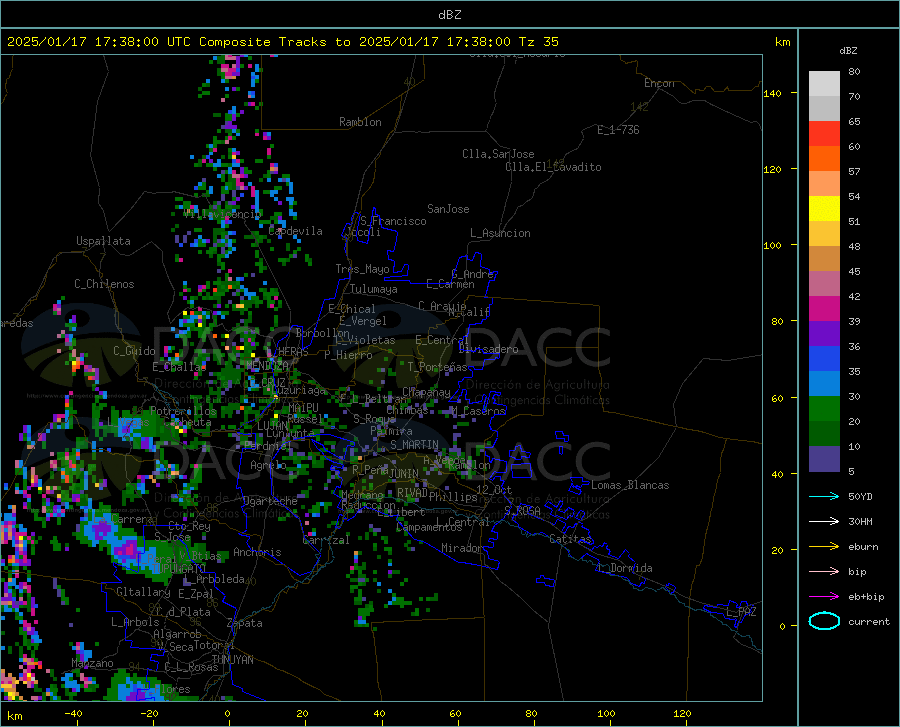Viewport: 900px width, 727px height.
Task: Click the 140 km vertical axis tick
Action: [x=772, y=93]
